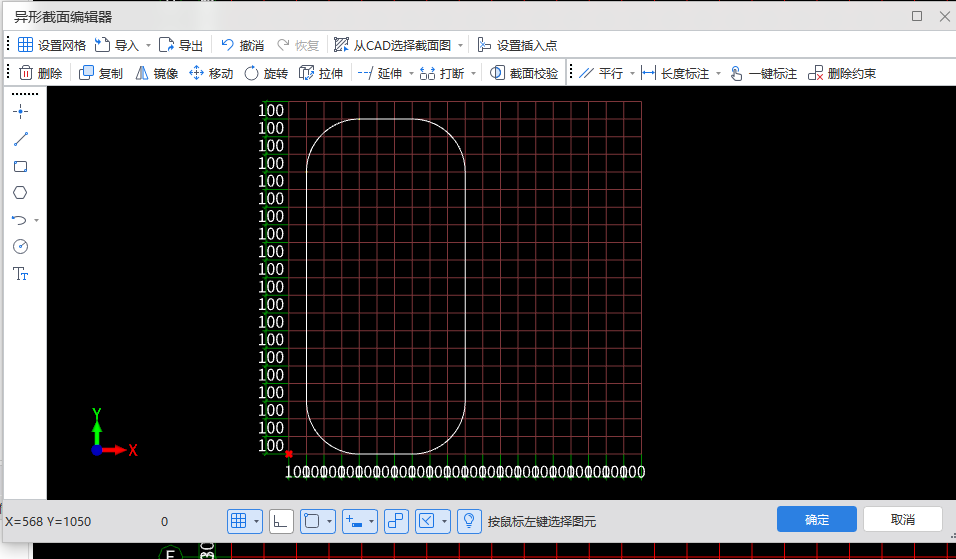Undo with the 撤消 button
This screenshot has height=559, width=956.
tap(242, 45)
